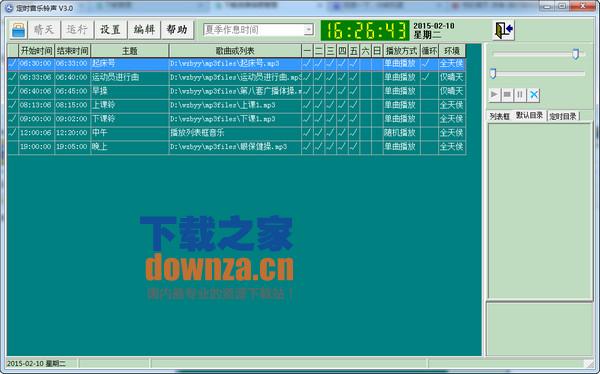Viewport: 600px width, 374px height.
Task: Toggle the enable checkmark for the 中午 row
Action: pyautogui.click(x=13, y=133)
